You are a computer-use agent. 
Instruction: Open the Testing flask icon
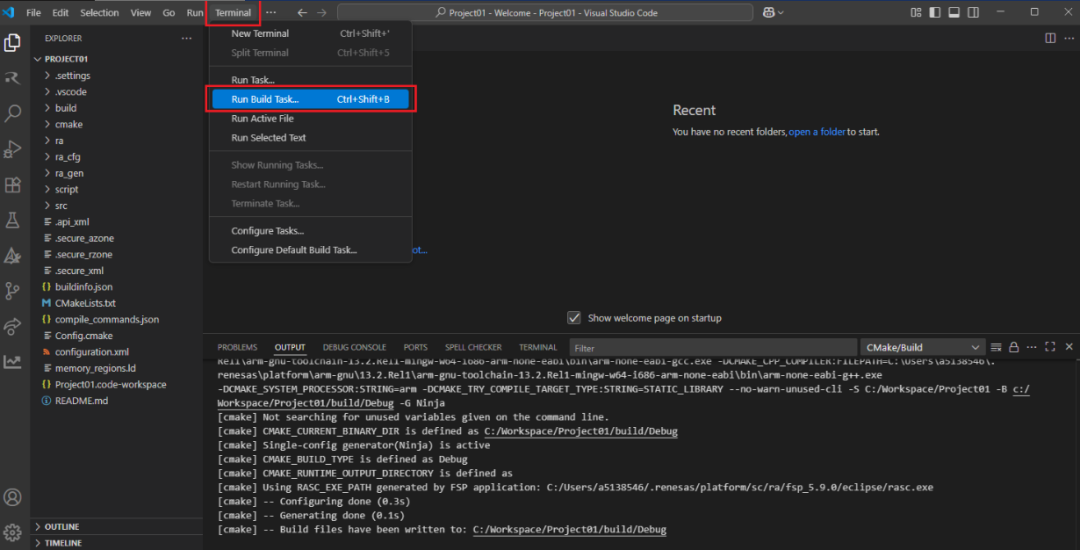[13, 220]
